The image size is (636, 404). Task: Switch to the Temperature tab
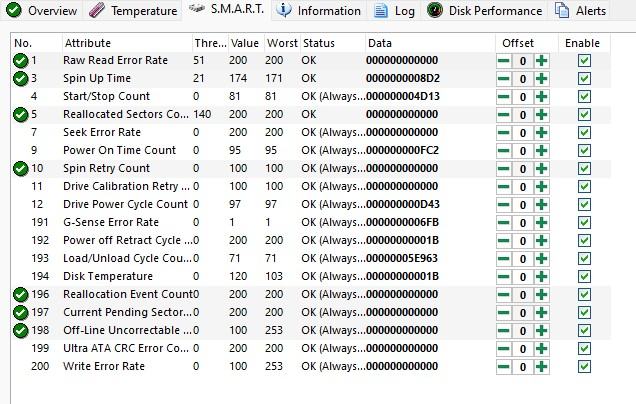133,11
